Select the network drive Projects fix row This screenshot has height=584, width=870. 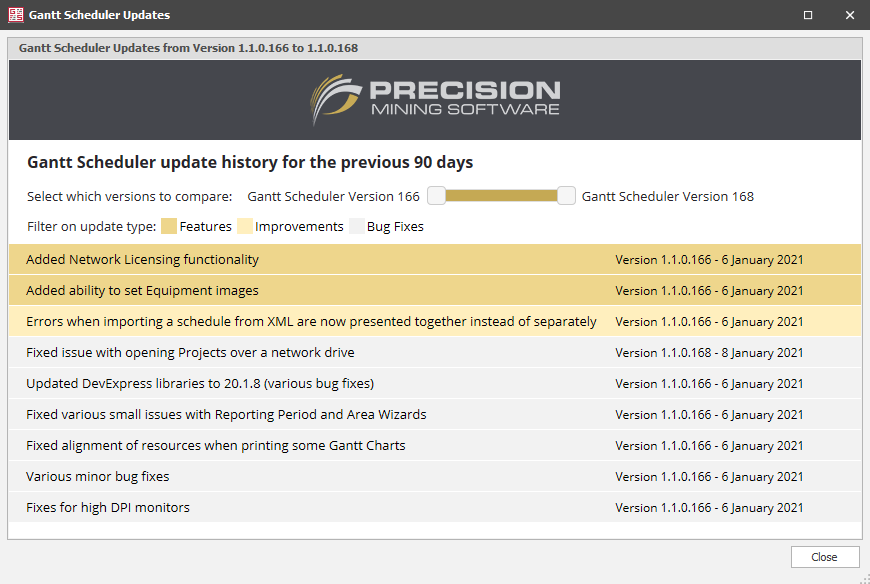[435, 353]
